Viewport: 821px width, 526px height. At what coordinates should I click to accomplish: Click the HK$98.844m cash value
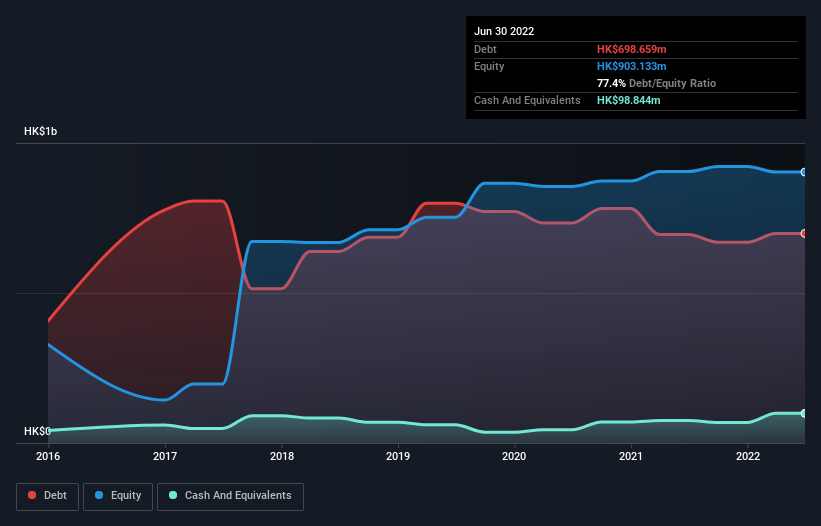point(628,100)
